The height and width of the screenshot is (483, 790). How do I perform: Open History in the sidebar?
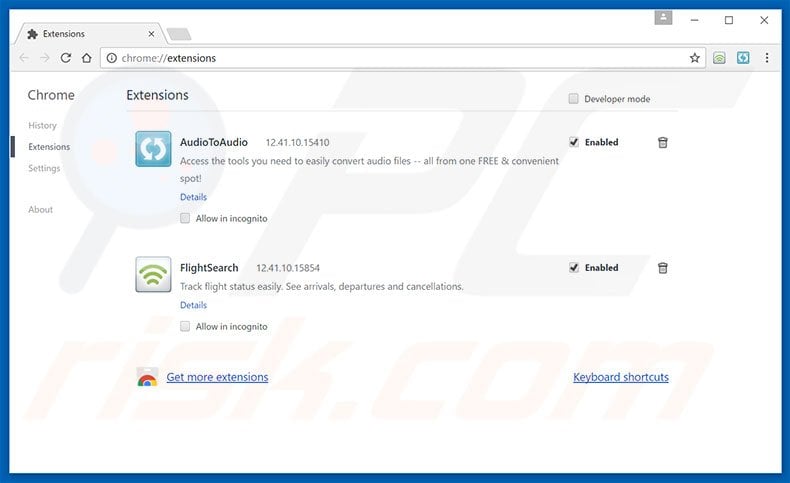(42, 125)
